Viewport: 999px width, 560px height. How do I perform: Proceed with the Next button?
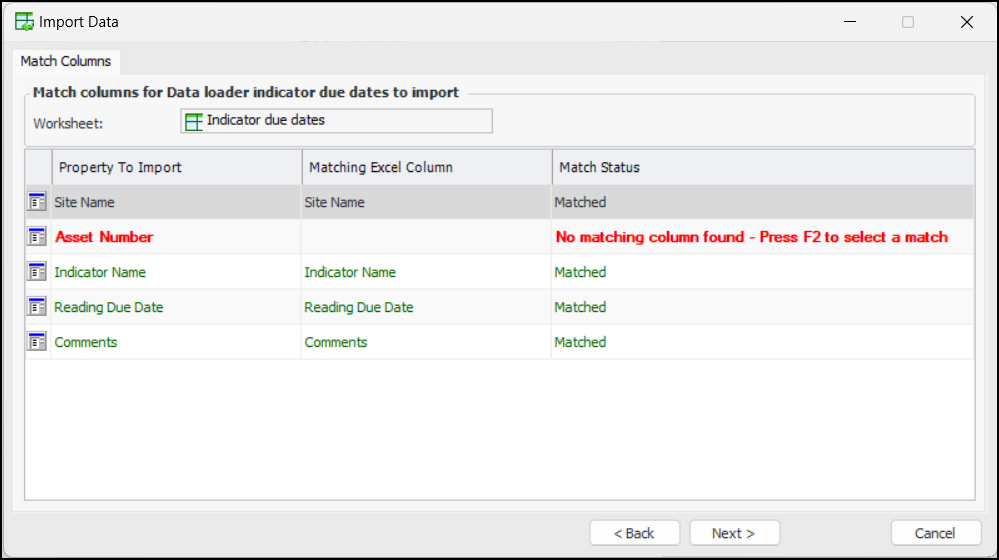[733, 533]
